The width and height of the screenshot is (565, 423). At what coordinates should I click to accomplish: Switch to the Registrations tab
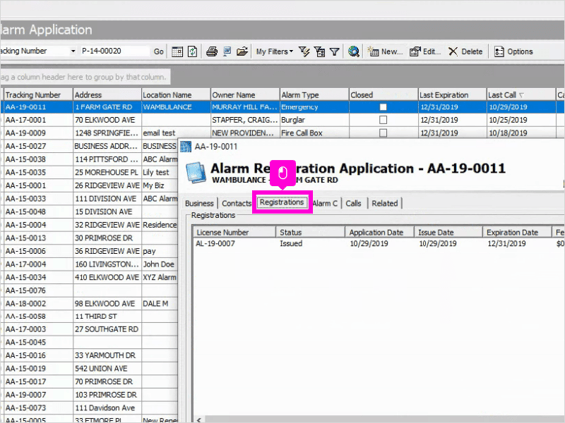(x=282, y=202)
